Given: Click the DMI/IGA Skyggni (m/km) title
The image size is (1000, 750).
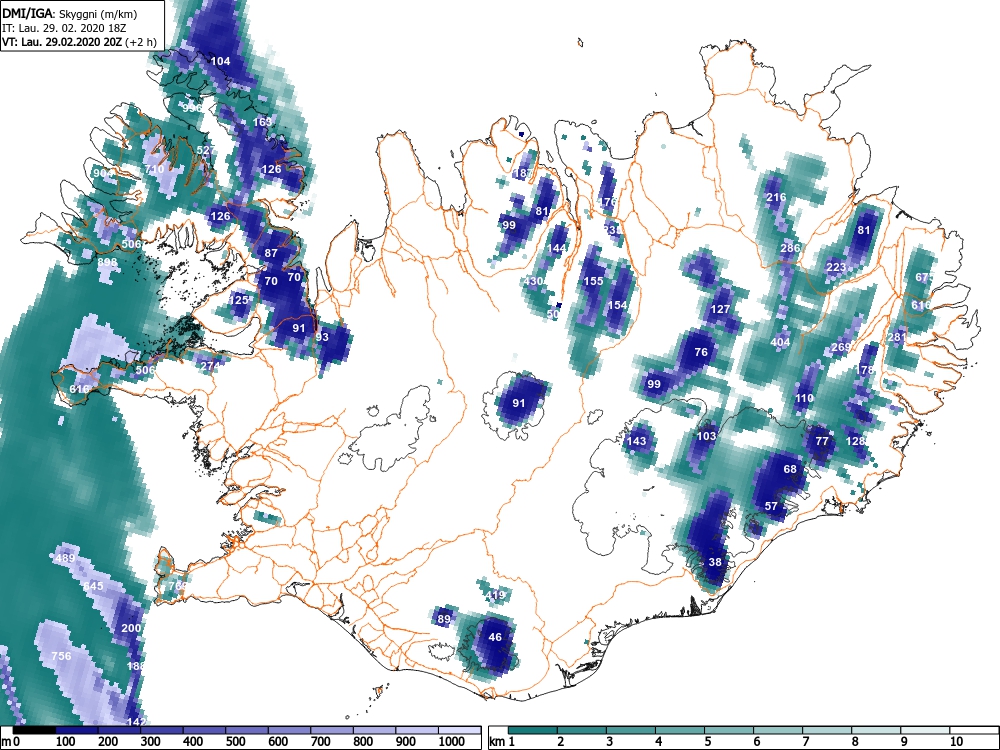Looking at the screenshot, I should (70, 13).
